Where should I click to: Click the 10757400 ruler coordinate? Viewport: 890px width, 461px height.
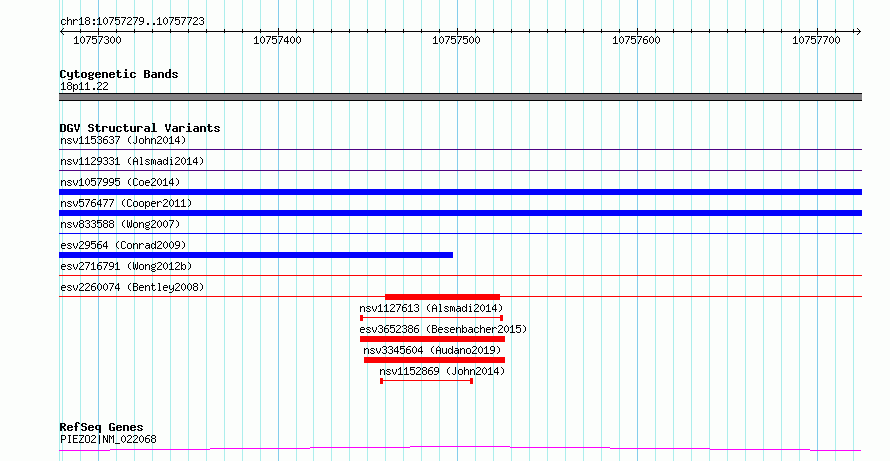tap(277, 40)
